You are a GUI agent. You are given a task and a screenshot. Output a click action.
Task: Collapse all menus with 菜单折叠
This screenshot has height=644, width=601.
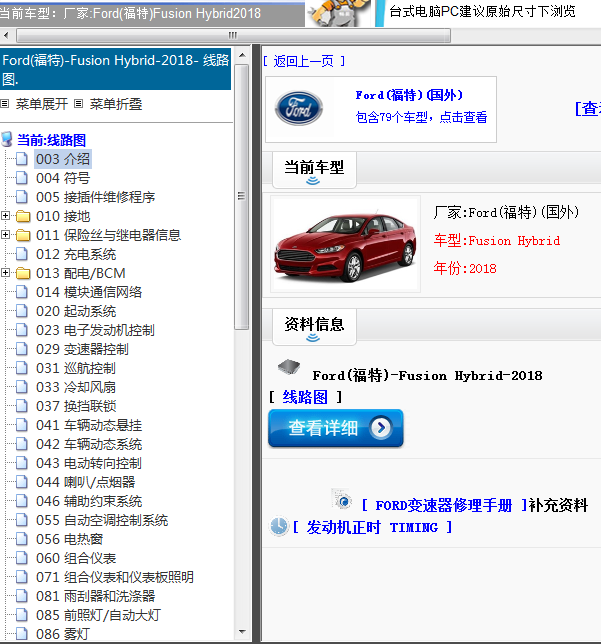pyautogui.click(x=116, y=104)
